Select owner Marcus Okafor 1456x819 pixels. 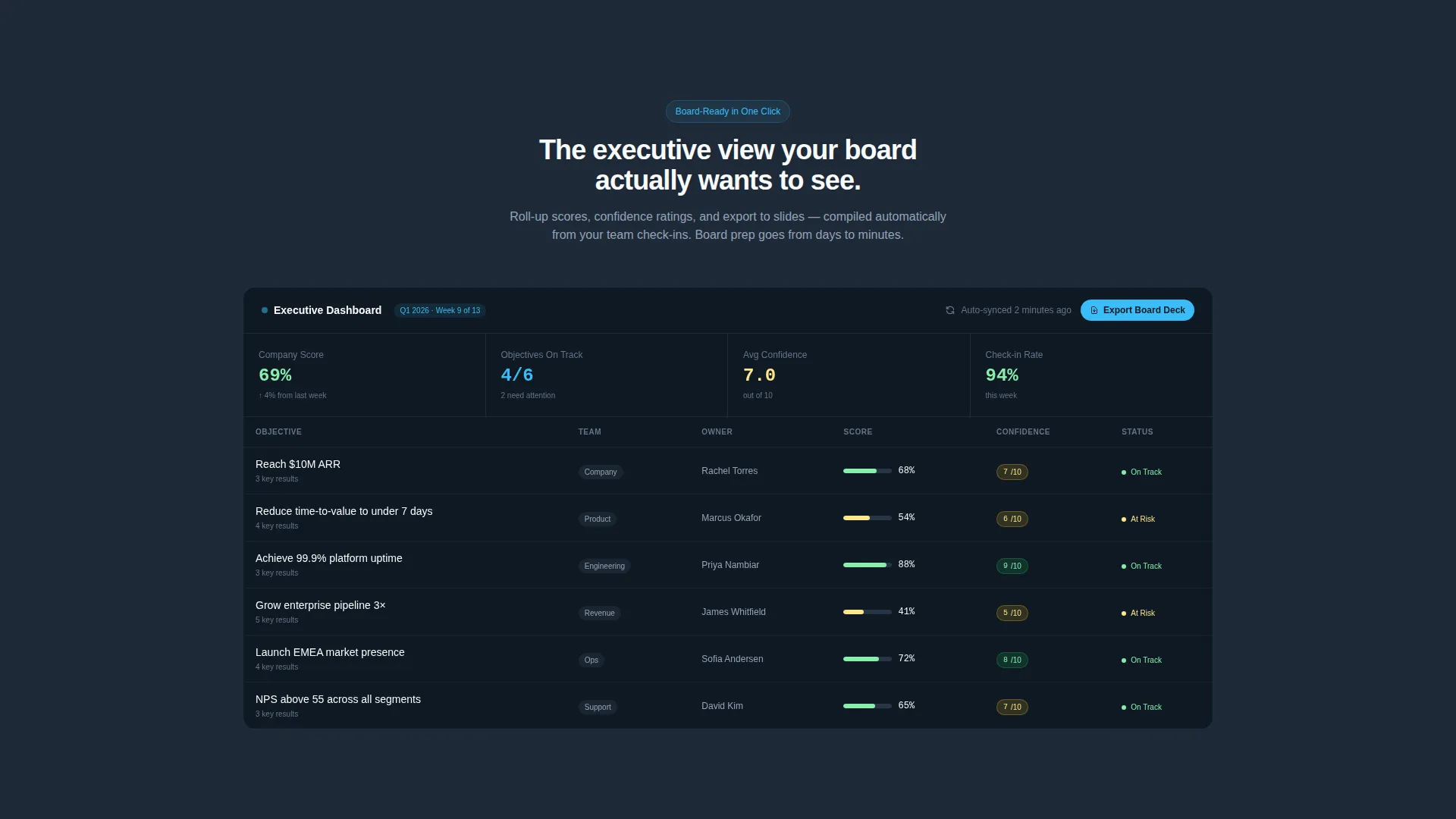[x=731, y=518]
